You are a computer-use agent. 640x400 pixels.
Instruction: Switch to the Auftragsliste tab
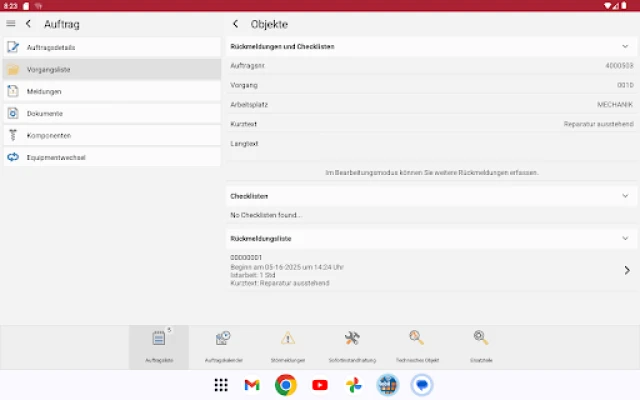click(159, 345)
